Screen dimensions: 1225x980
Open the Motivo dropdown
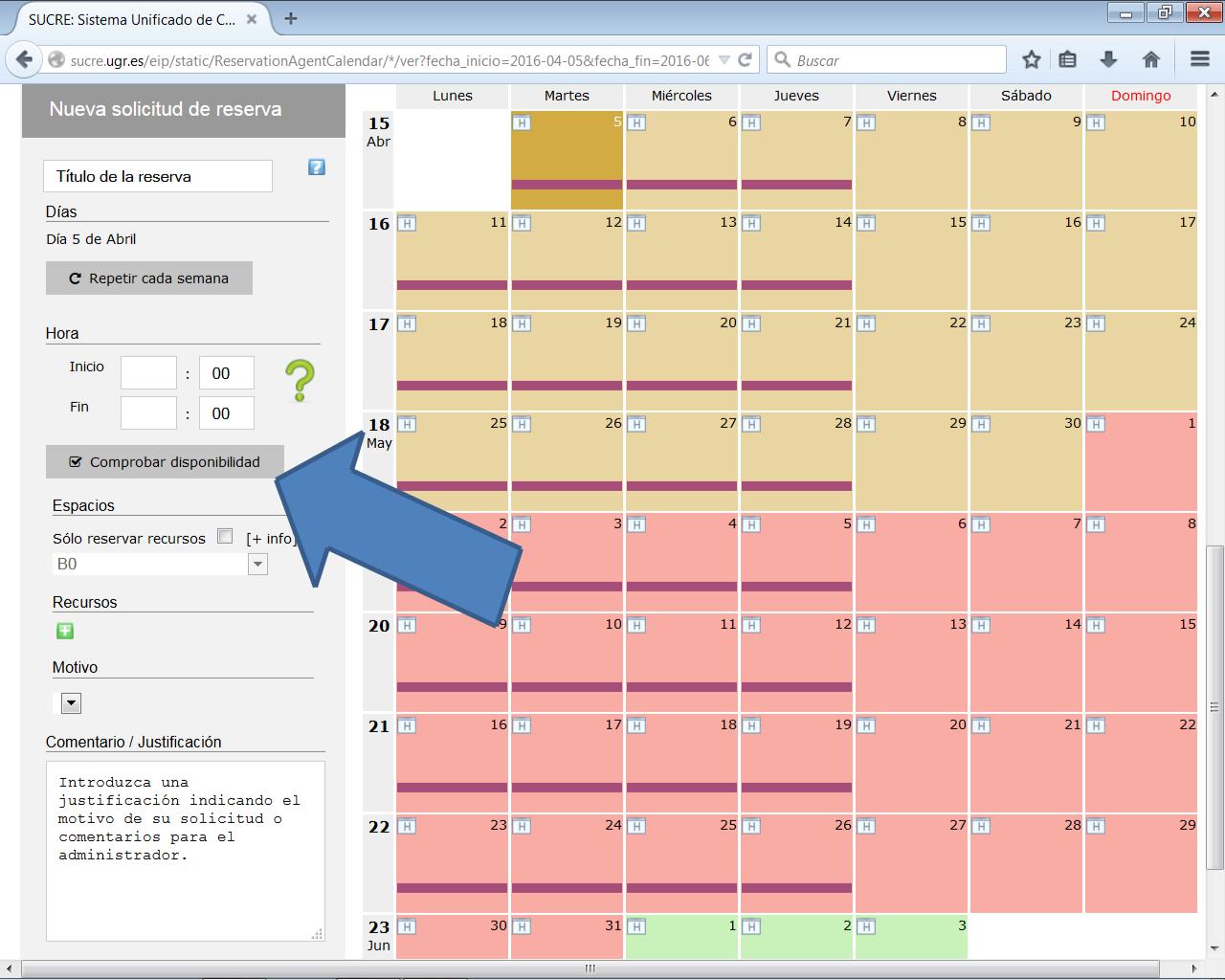pyautogui.click(x=71, y=703)
